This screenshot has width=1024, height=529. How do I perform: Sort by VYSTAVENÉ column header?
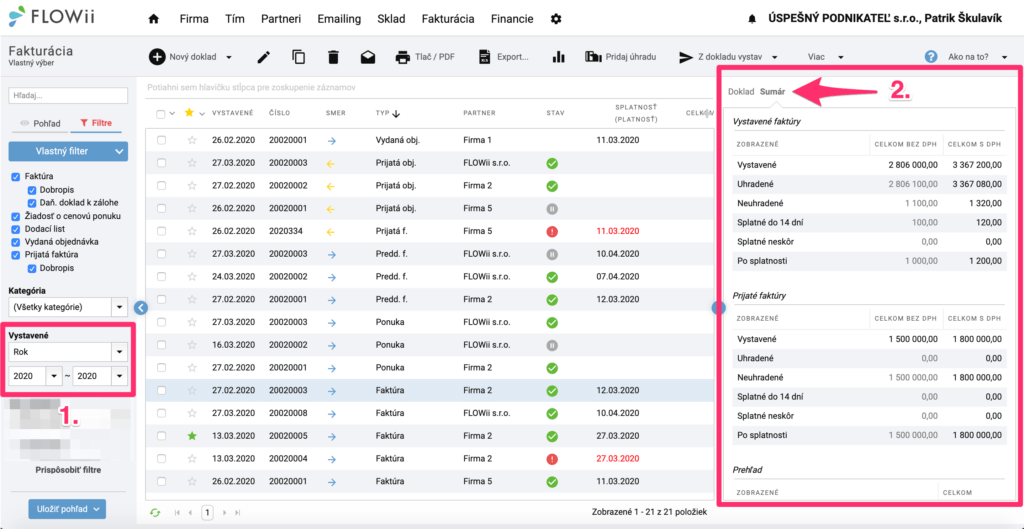click(x=232, y=113)
